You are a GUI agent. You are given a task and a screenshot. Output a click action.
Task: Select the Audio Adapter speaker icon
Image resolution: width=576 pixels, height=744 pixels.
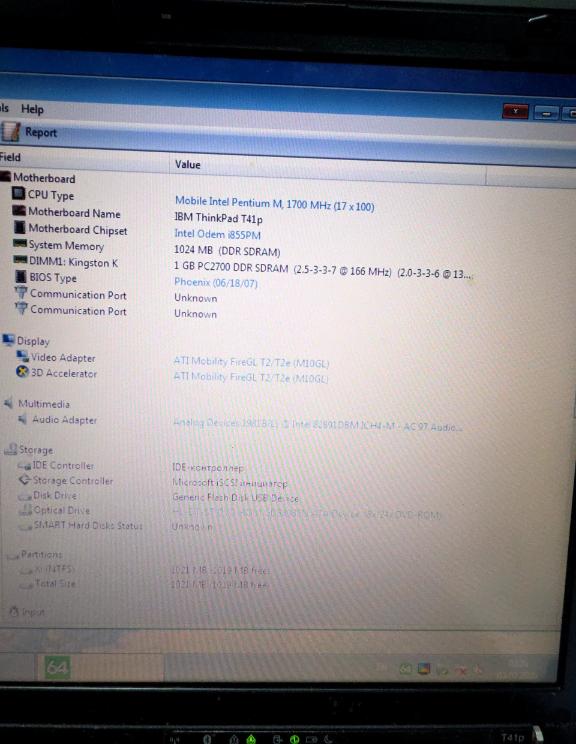point(22,418)
